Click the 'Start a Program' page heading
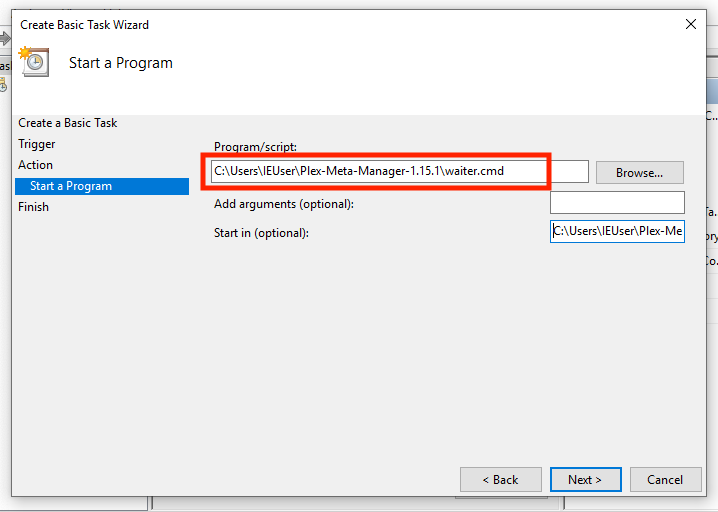This screenshot has height=512, width=718. coord(121,63)
